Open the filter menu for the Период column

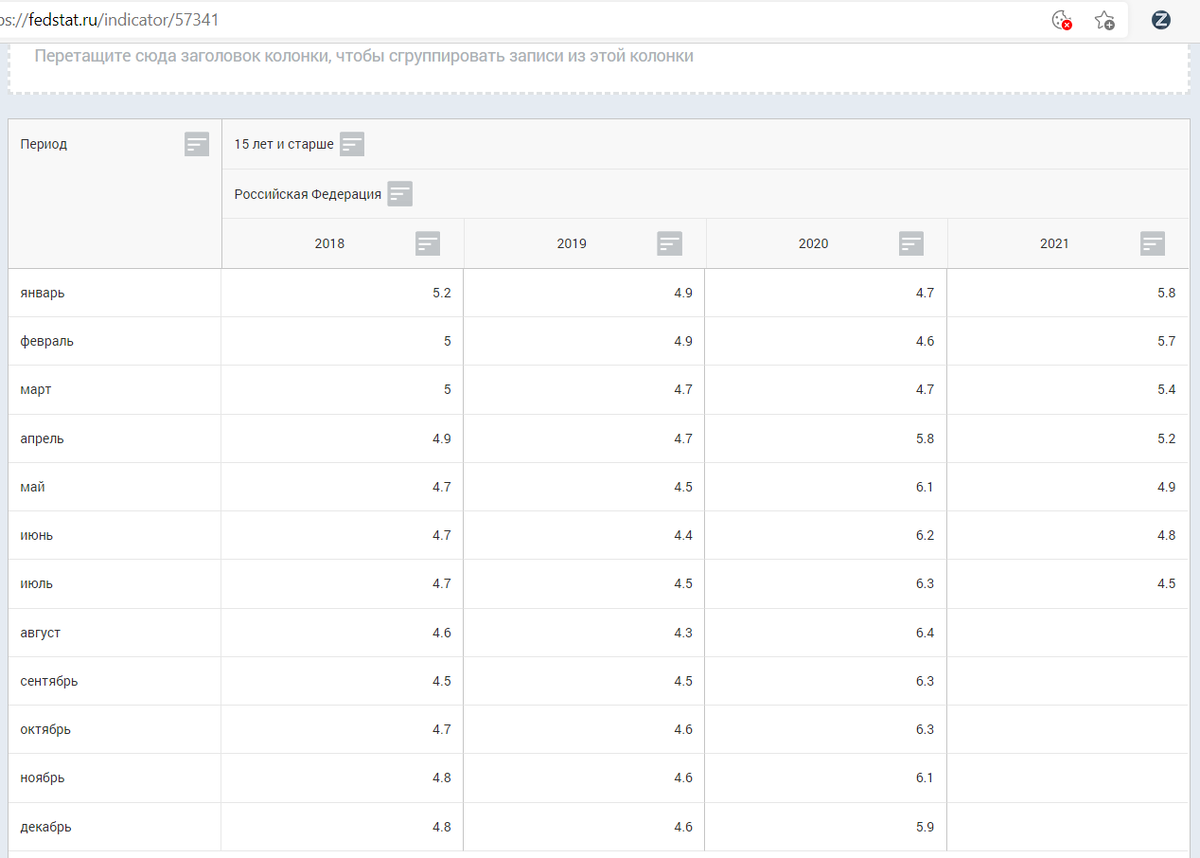(x=196, y=143)
